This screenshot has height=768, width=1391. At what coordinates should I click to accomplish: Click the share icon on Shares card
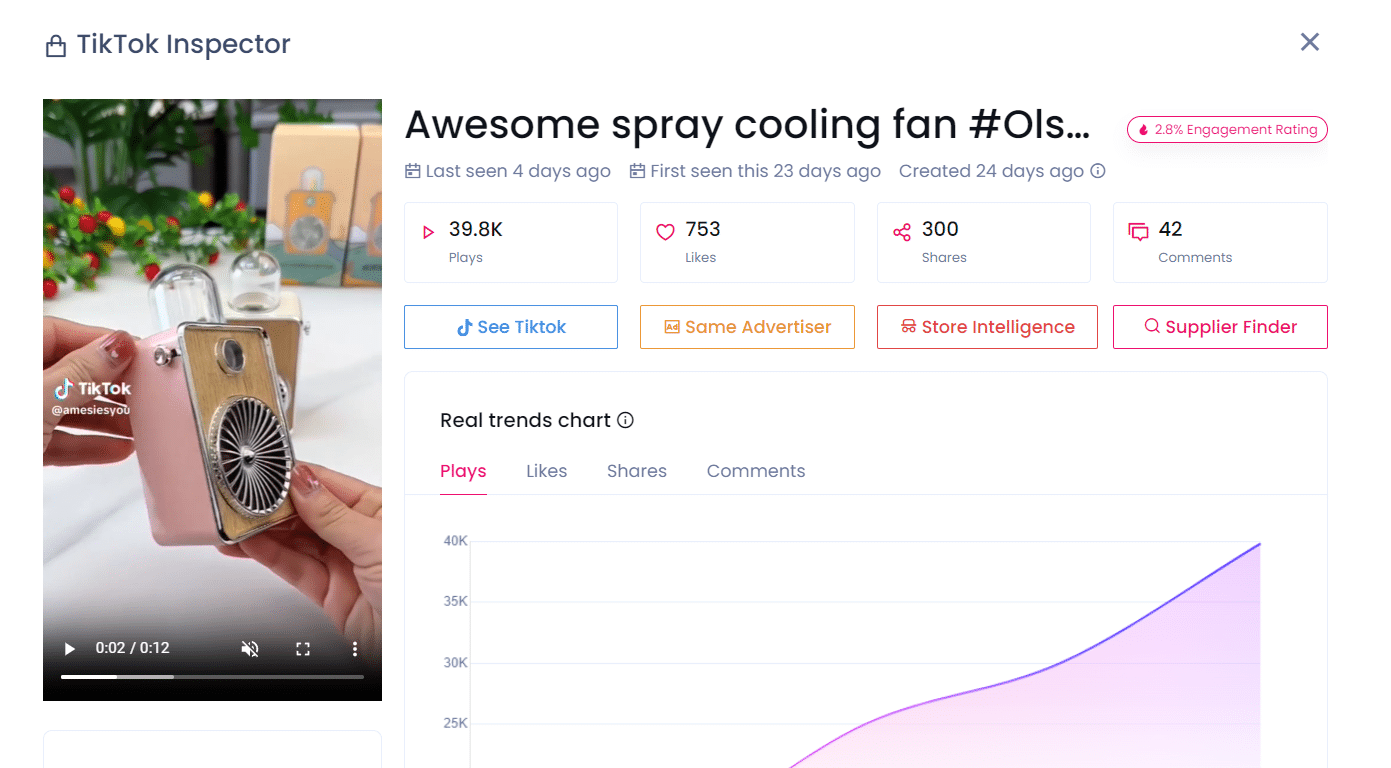click(902, 232)
